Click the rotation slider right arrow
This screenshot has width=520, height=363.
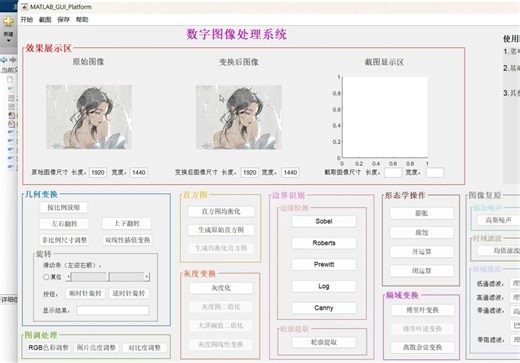click(147, 277)
